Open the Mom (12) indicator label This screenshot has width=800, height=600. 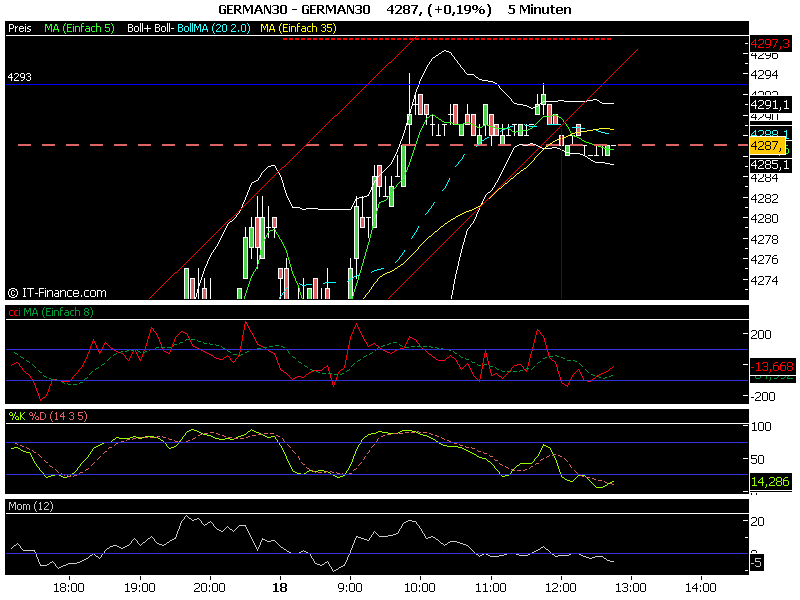click(x=29, y=507)
